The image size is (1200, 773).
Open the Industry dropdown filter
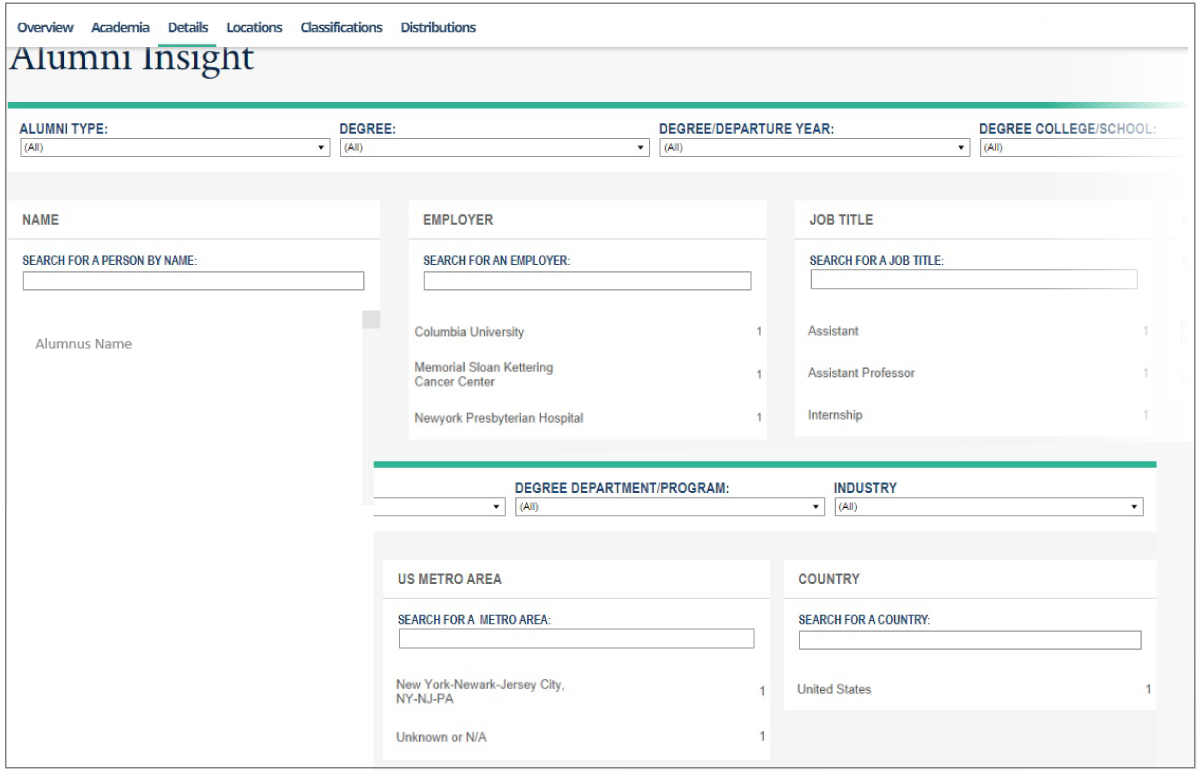coord(988,508)
